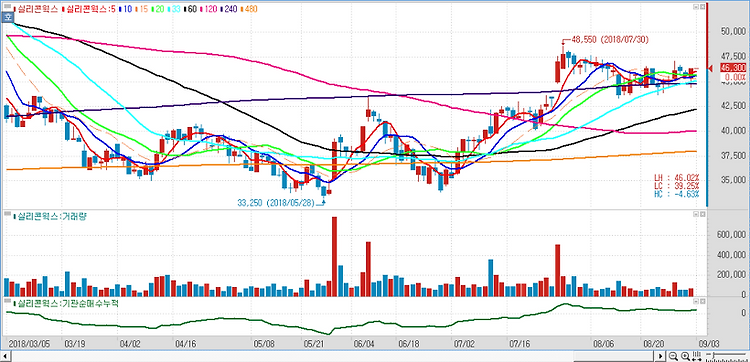The width and height of the screenshot is (750, 362).
Task: Click the '08/06' date axis label
Action: [x=604, y=343]
